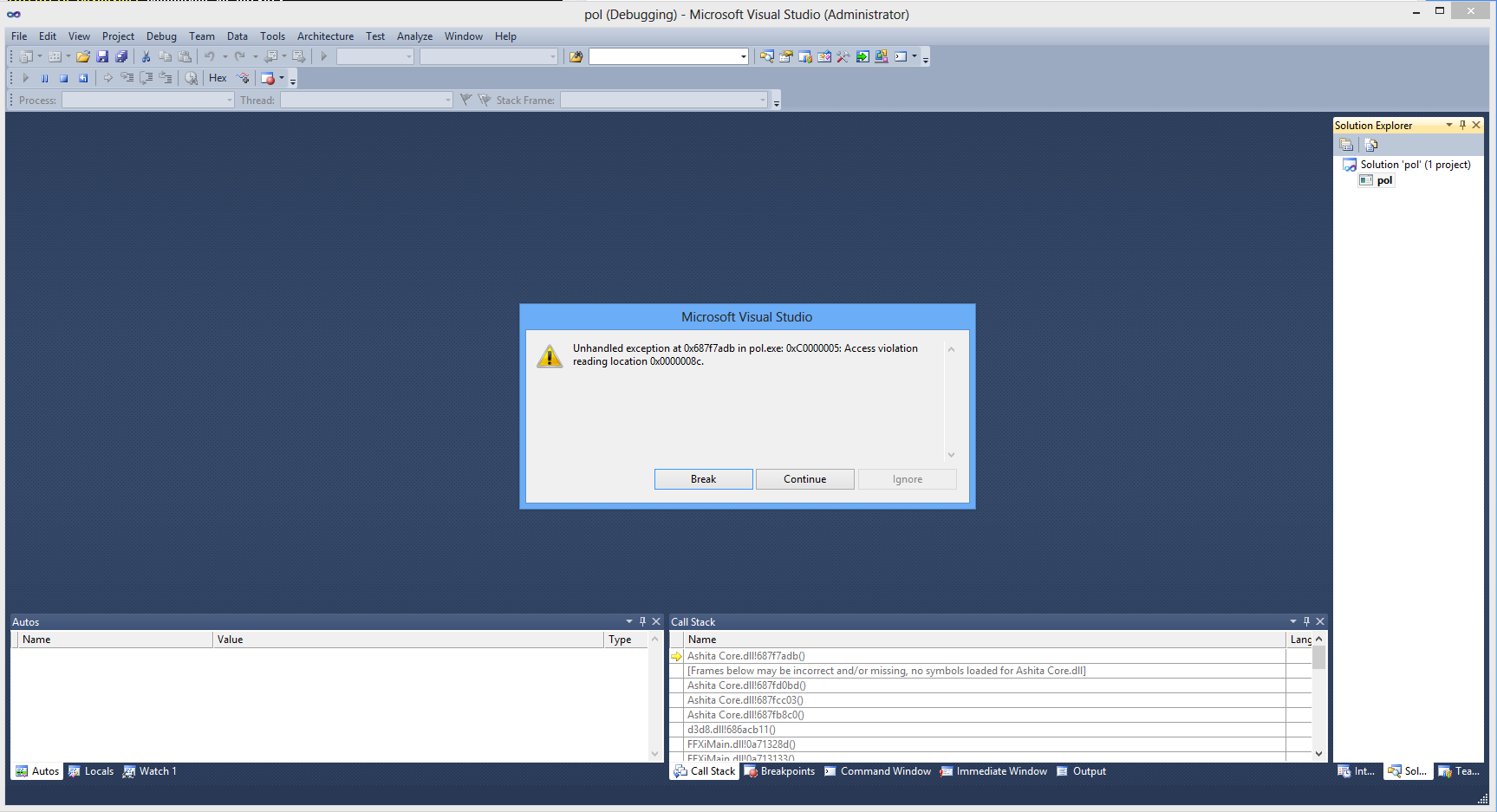This screenshot has height=812, width=1497.
Task: Click Break in the exception dialog
Action: [x=703, y=479]
